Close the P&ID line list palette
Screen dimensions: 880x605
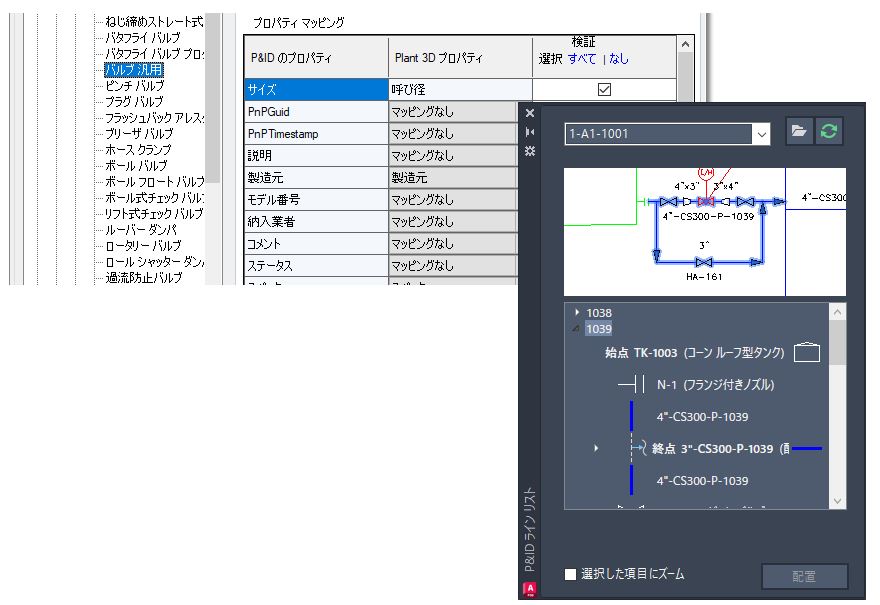(530, 114)
